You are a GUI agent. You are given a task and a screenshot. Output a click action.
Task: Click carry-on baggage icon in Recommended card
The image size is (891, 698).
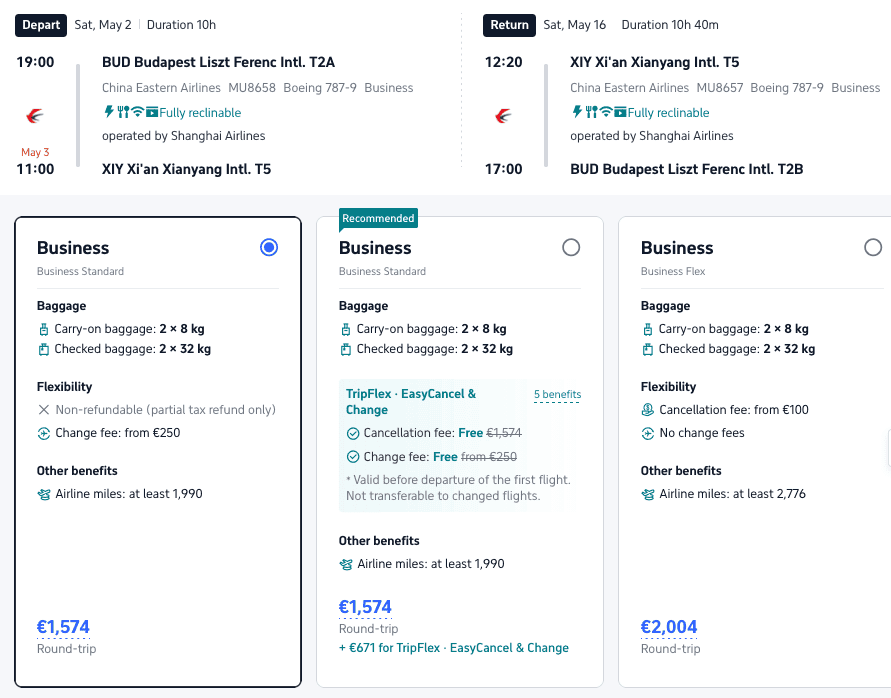[345, 329]
